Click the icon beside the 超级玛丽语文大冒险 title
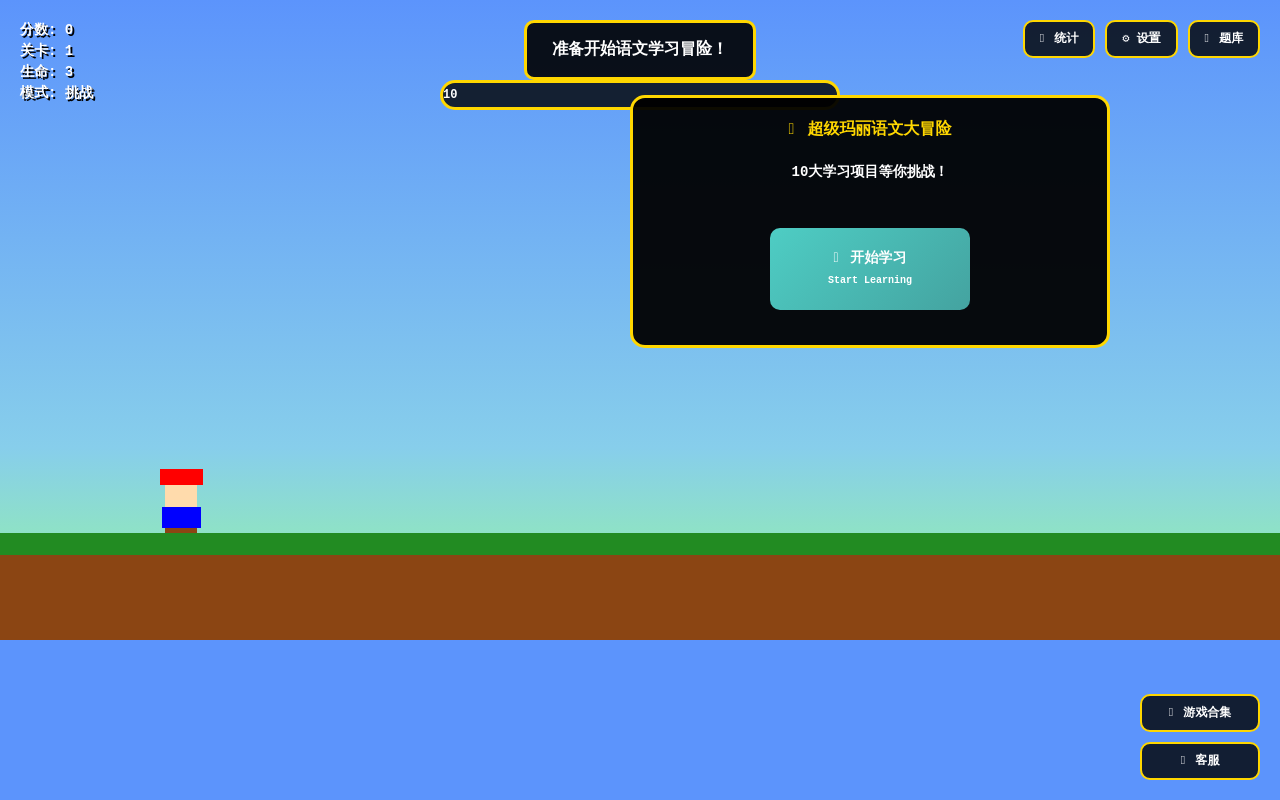Screen dimensions: 1280x800 (791, 129)
